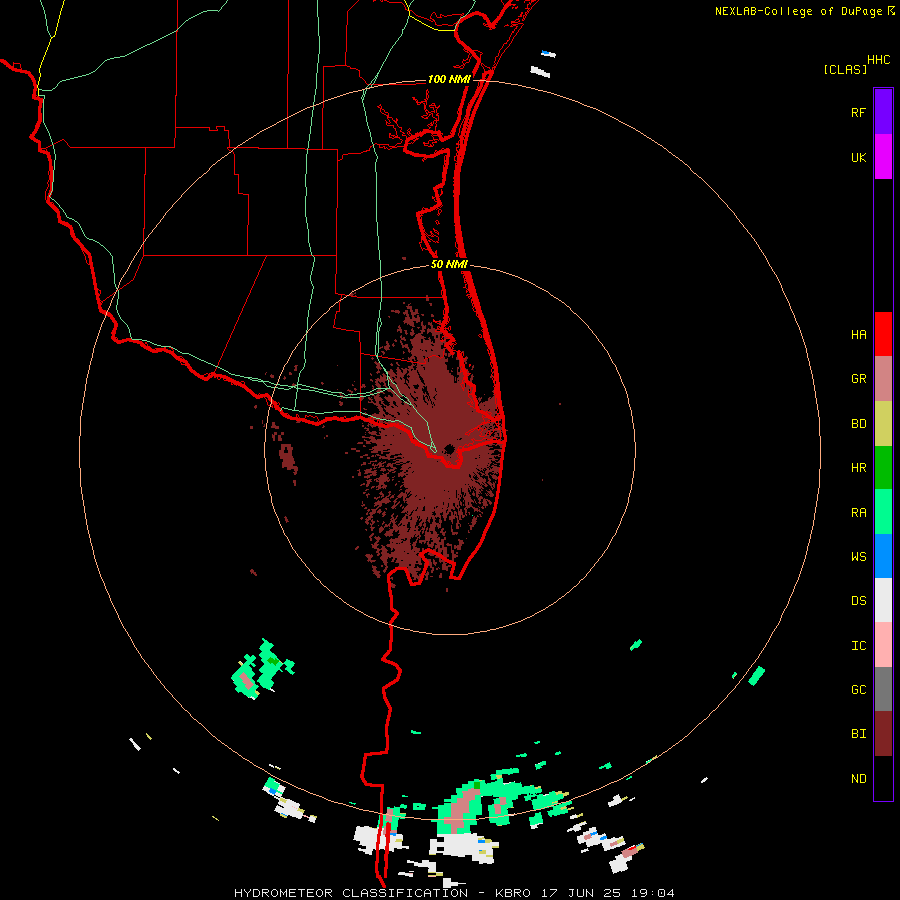This screenshot has width=900, height=900.
Task: Click the 'UK' legend label
Action: click(859, 158)
